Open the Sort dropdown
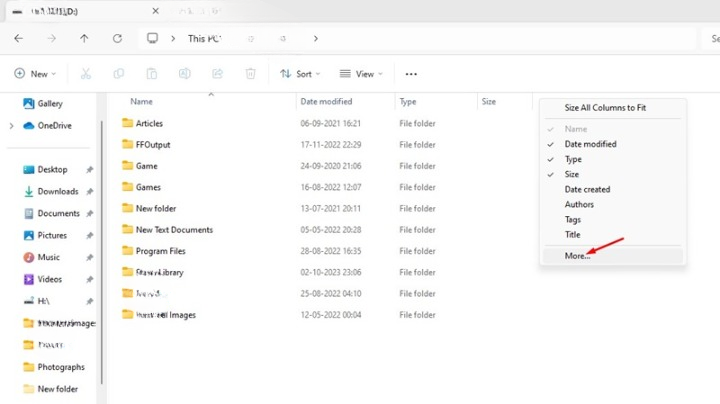The height and width of the screenshot is (404, 720). (300, 73)
